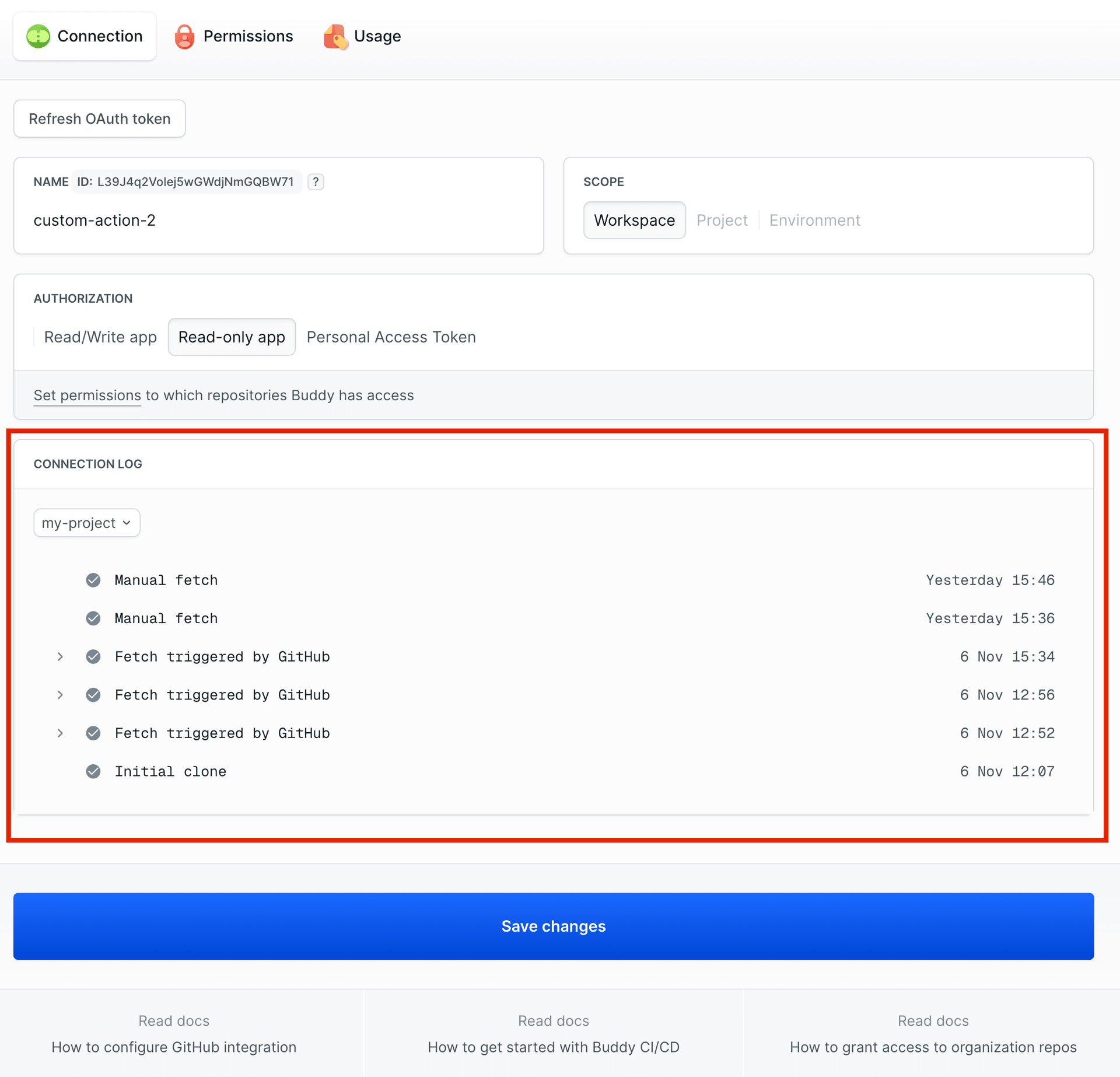Screen dimensions: 1120x1077
Task: Expand GitHub fetch entry from 6 Nov 15:34
Action: coord(60,657)
